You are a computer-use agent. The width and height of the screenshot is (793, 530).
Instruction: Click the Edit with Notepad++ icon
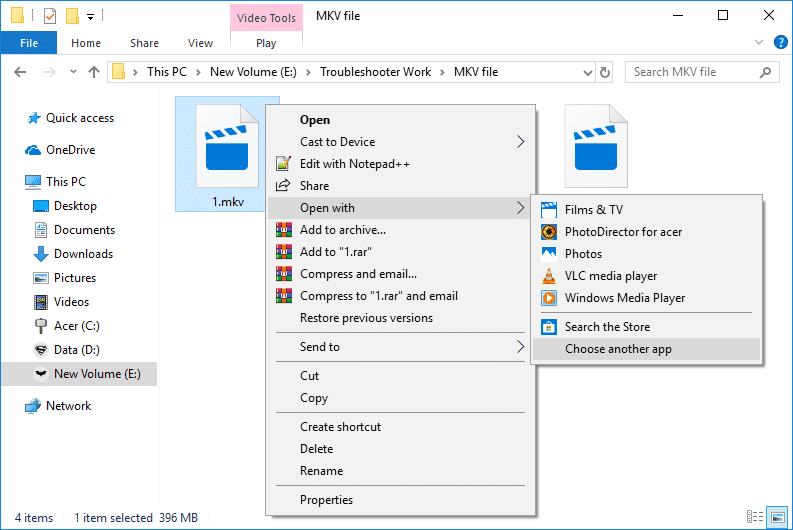click(282, 164)
